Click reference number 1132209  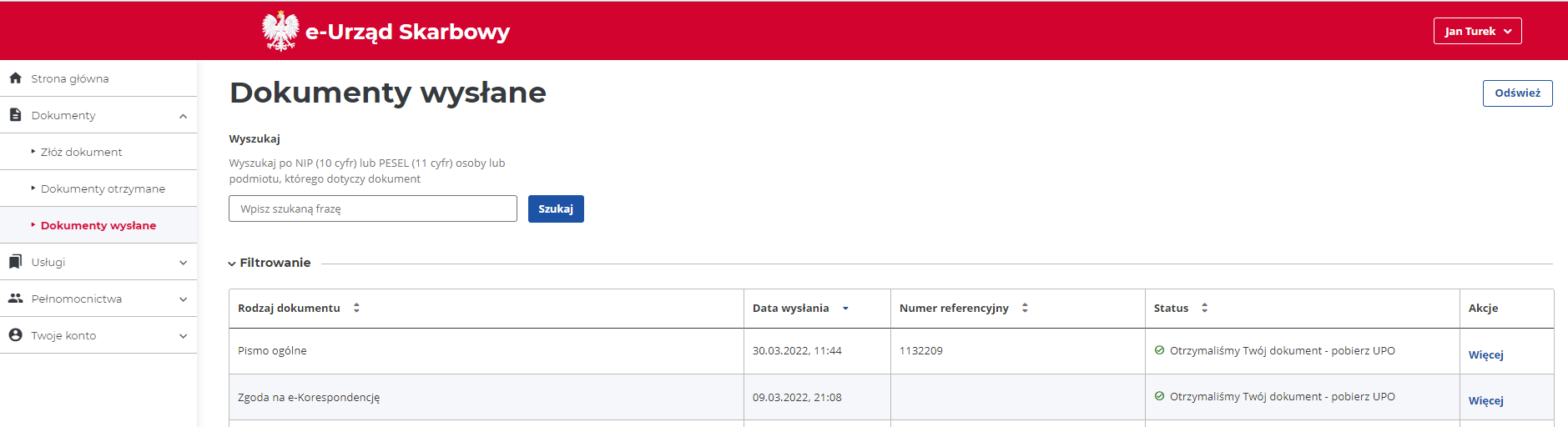pos(921,351)
